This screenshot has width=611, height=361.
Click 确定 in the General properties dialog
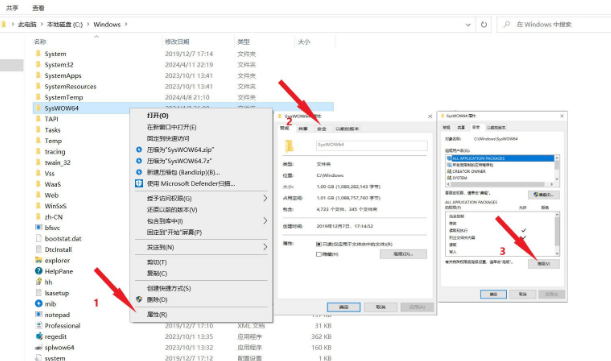coord(344,307)
